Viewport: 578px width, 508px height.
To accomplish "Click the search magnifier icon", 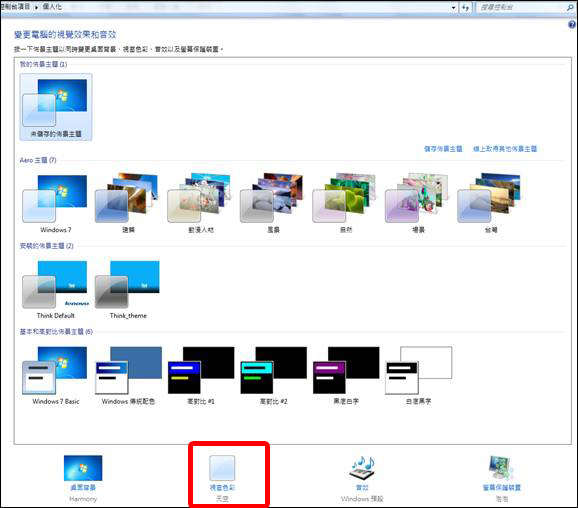I will click(570, 7).
